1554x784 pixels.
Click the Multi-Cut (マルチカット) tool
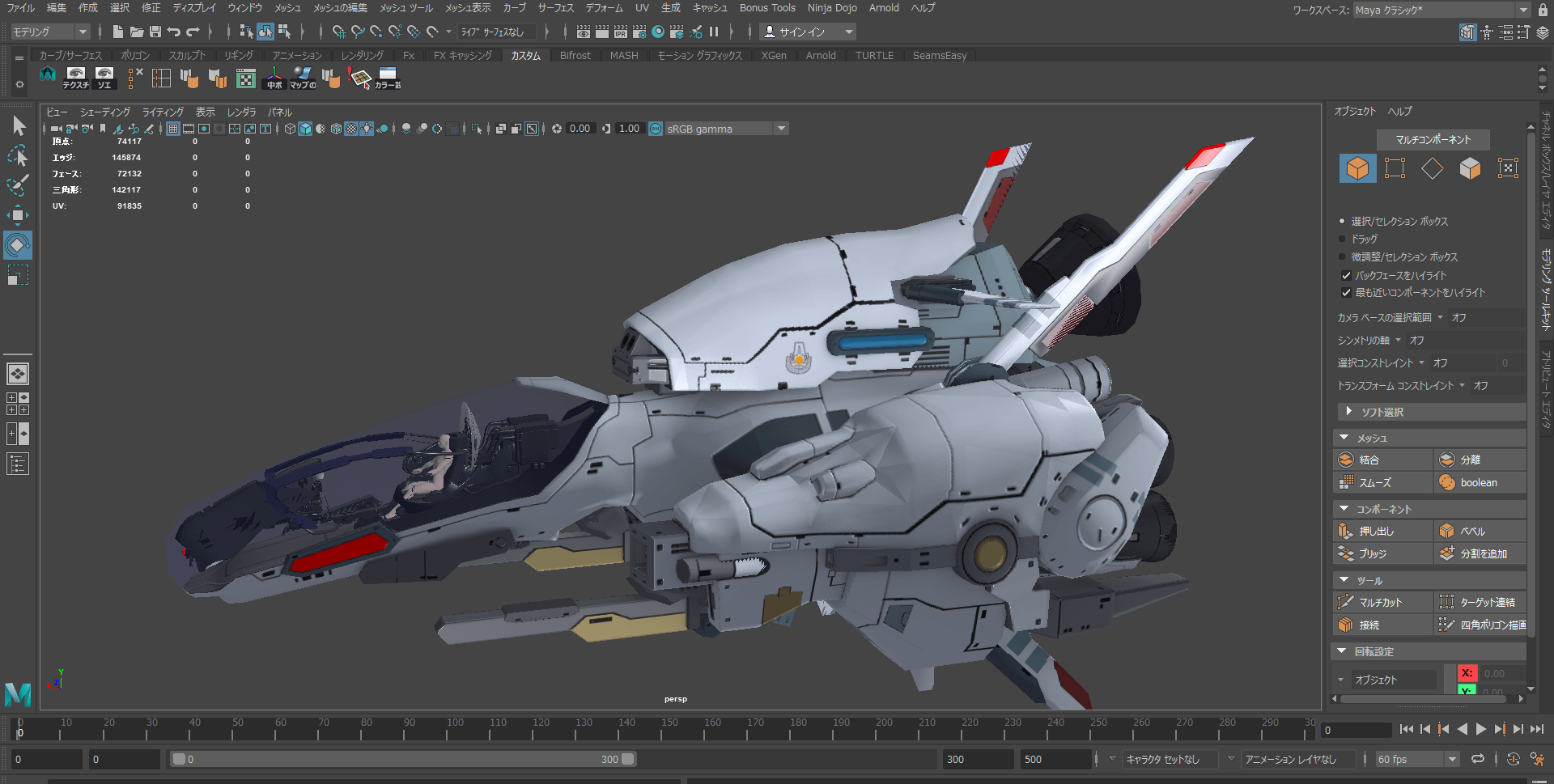pyautogui.click(x=1380, y=602)
